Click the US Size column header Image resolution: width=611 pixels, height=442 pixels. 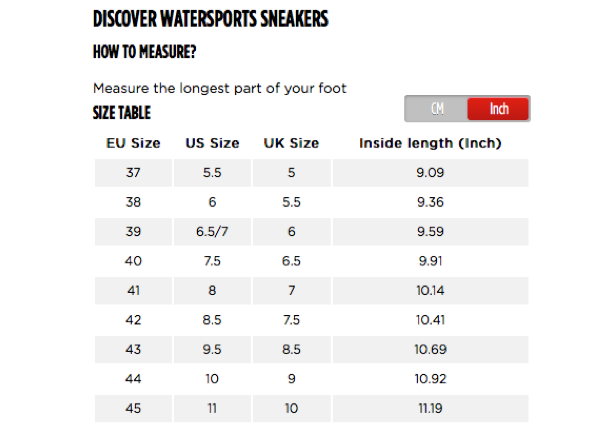tap(212, 143)
